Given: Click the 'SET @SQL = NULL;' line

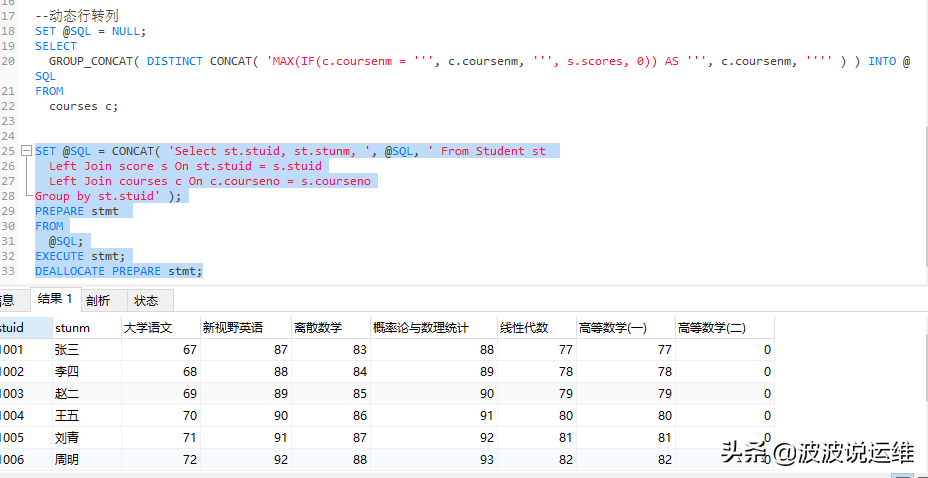Looking at the screenshot, I should (x=90, y=31).
